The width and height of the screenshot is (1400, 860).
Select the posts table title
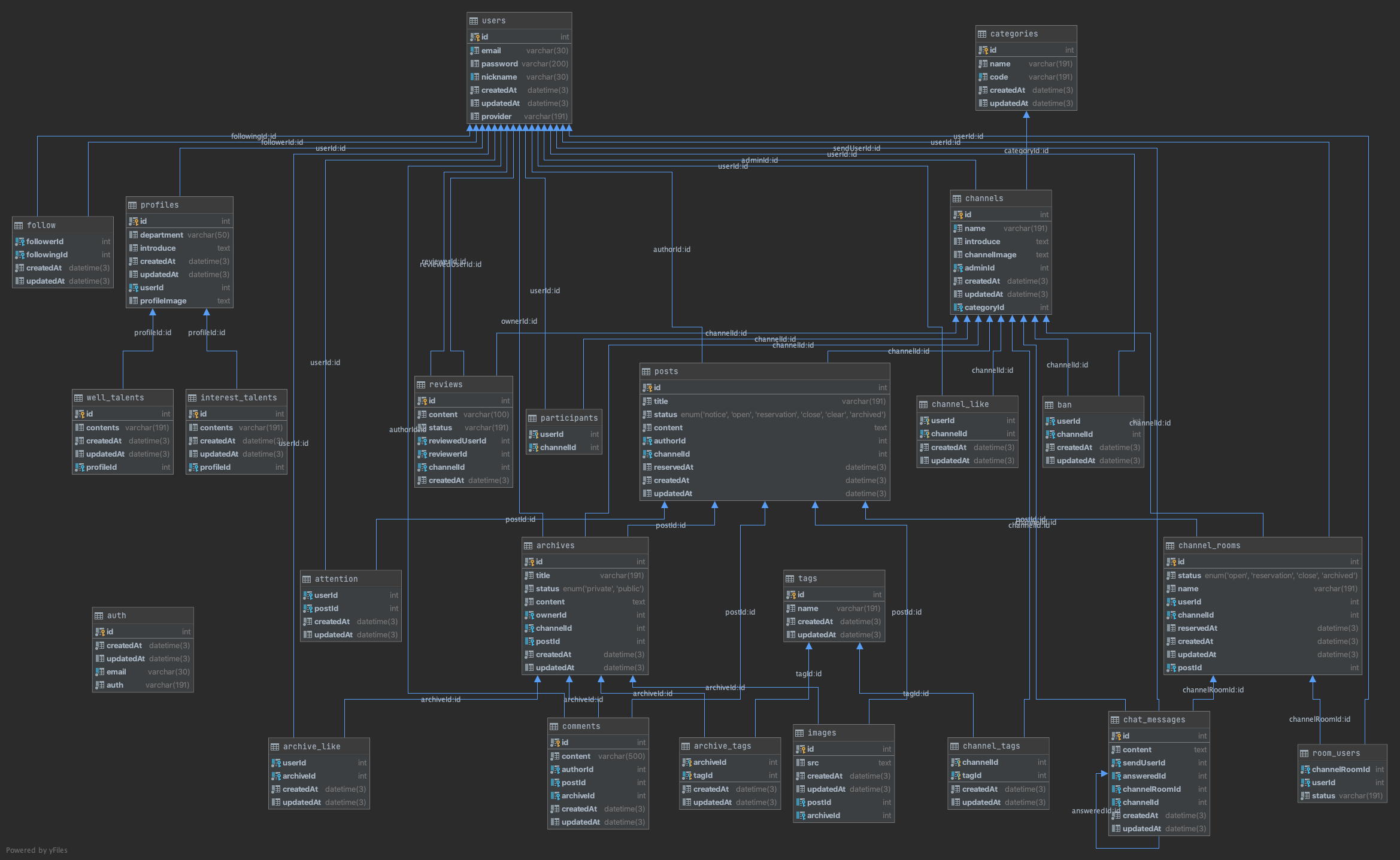(666, 372)
